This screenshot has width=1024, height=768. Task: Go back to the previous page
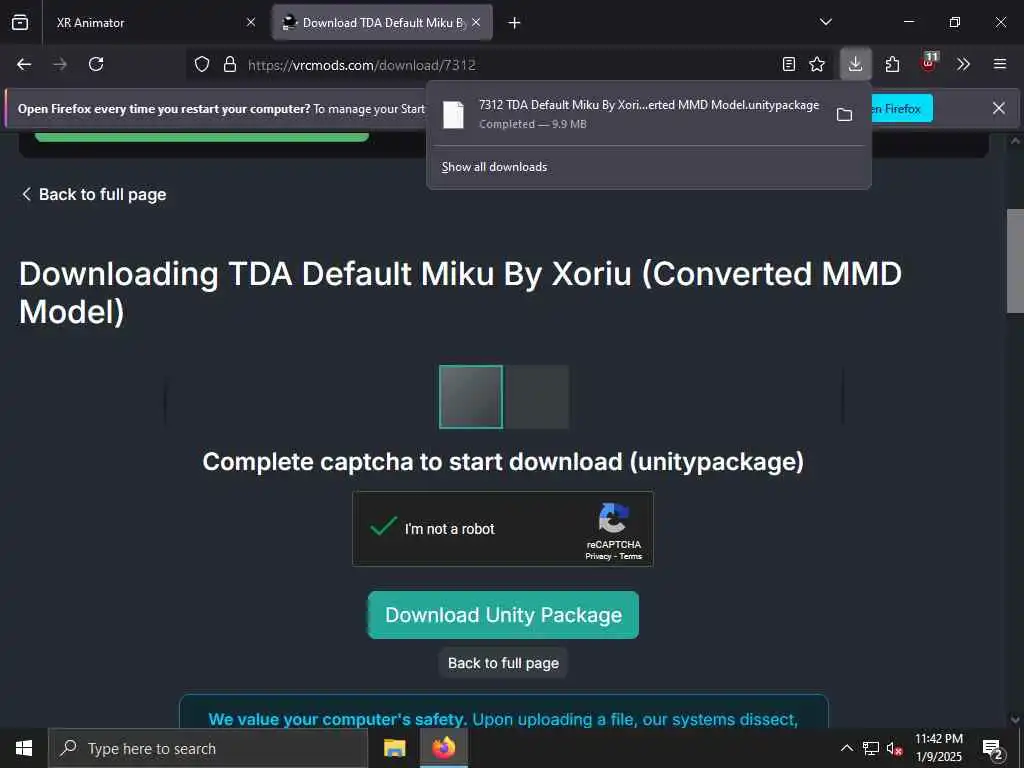[x=24, y=64]
